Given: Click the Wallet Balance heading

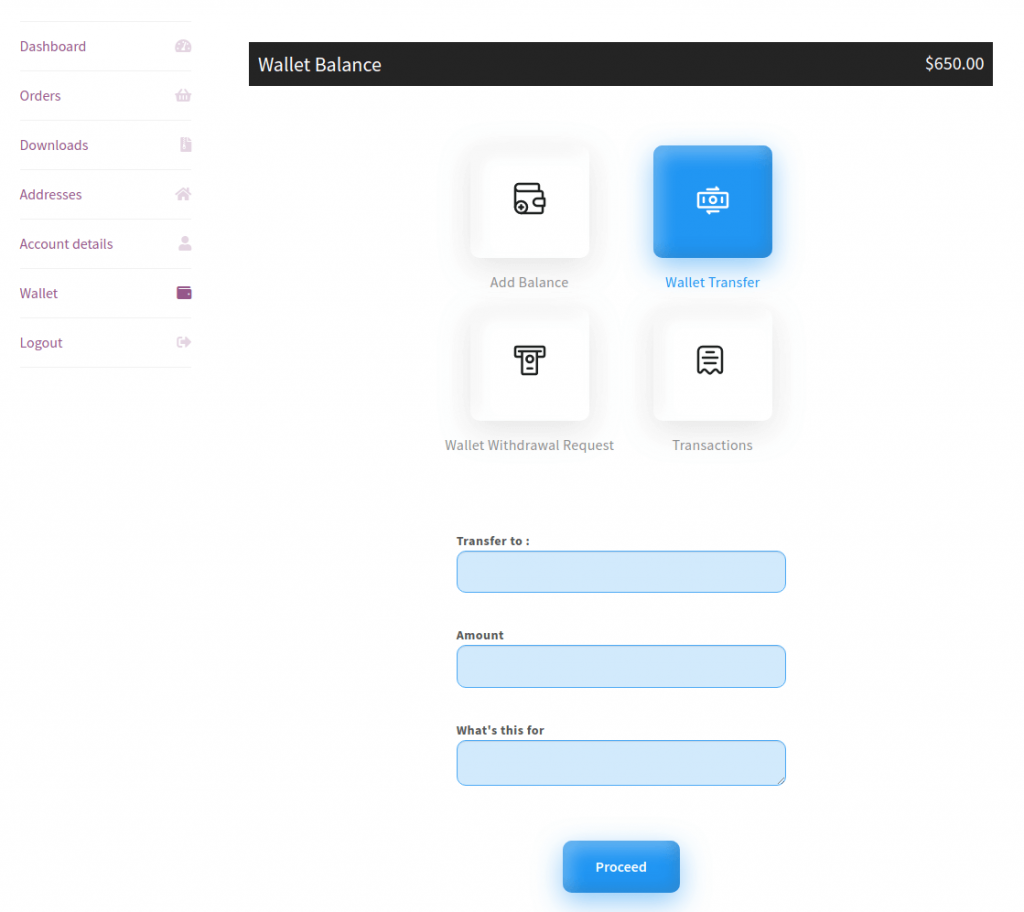Looking at the screenshot, I should pyautogui.click(x=319, y=64).
